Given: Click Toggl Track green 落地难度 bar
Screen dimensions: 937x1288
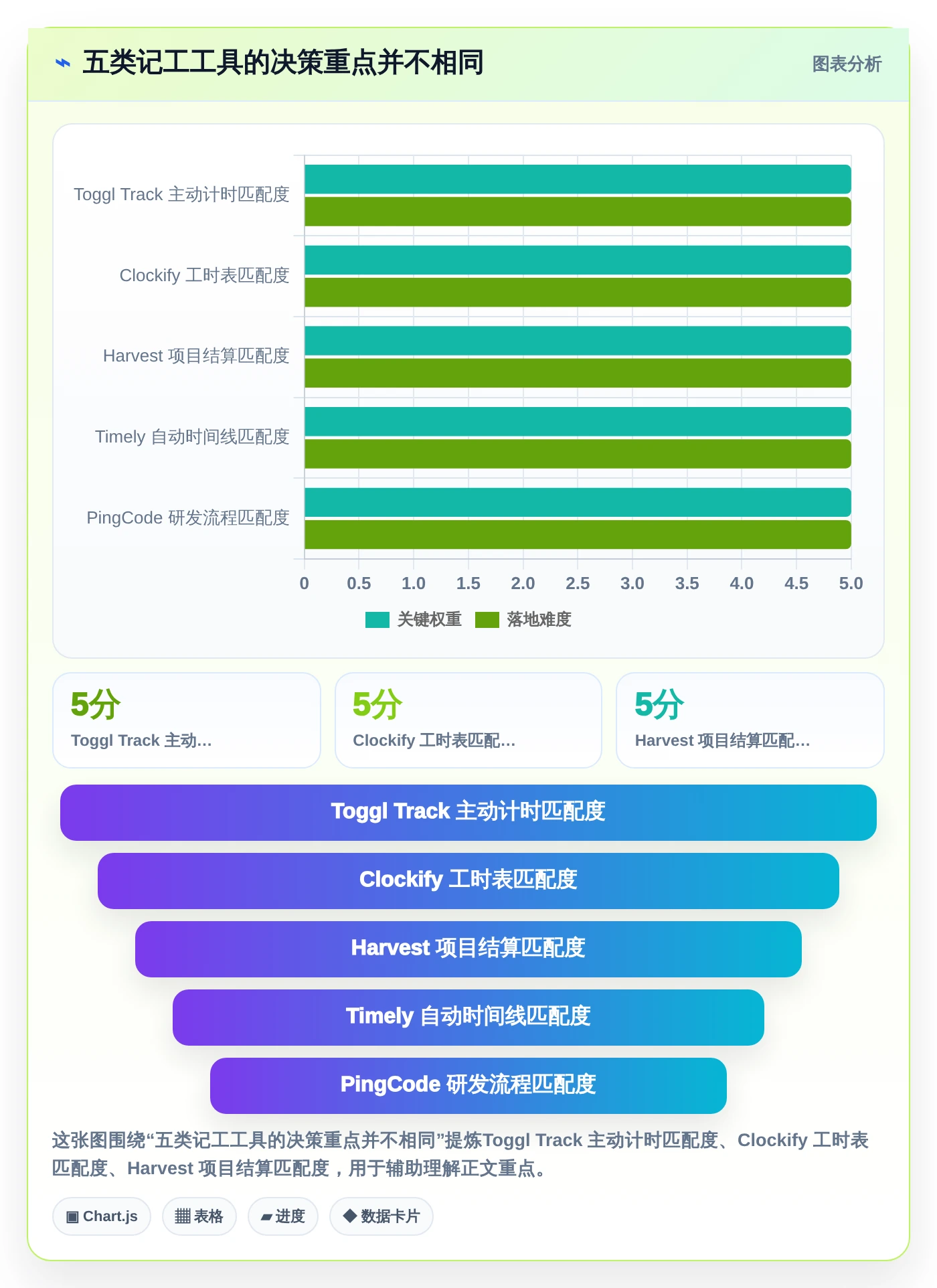Looking at the screenshot, I should pos(578,212).
